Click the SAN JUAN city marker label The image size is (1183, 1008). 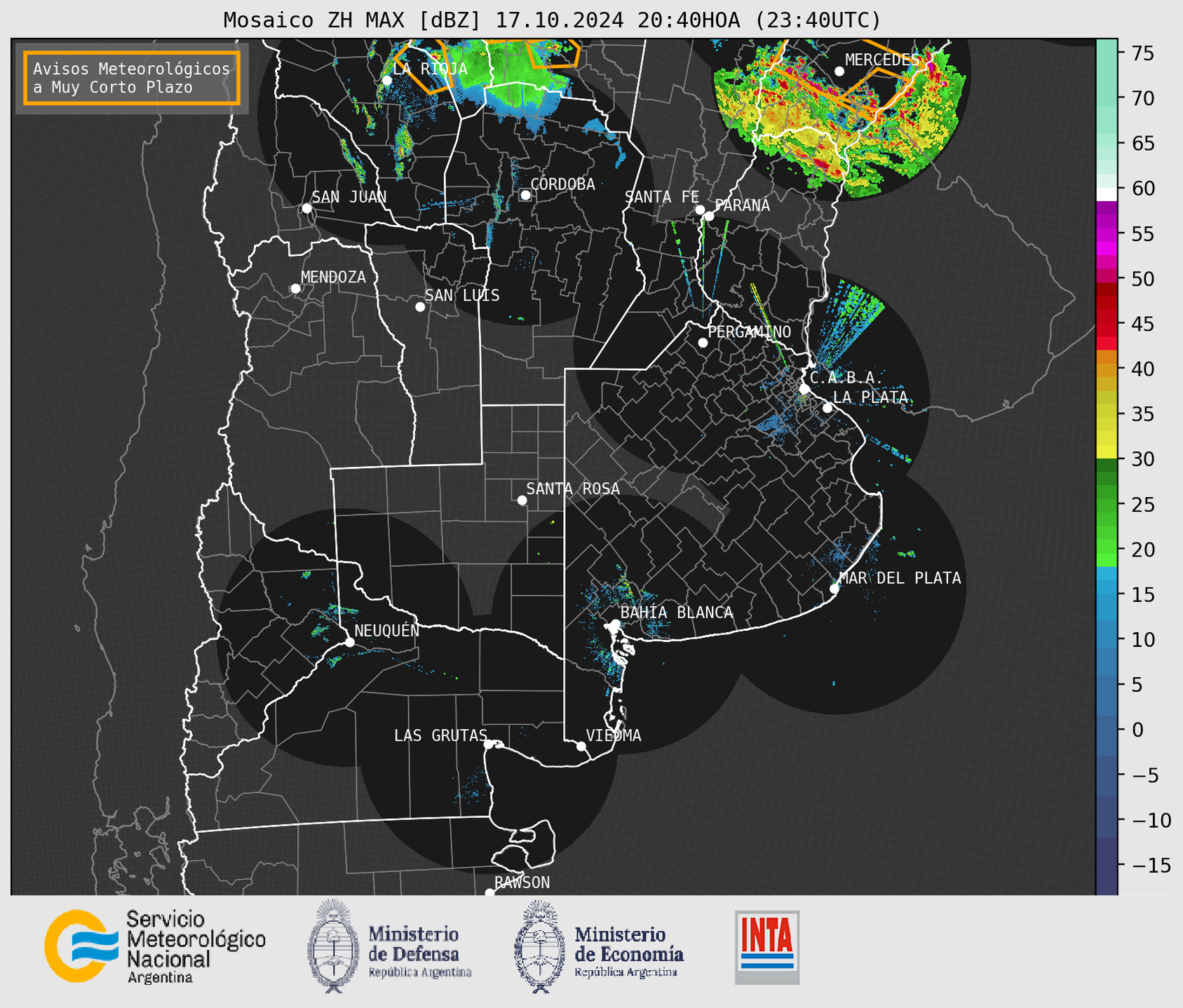click(349, 197)
